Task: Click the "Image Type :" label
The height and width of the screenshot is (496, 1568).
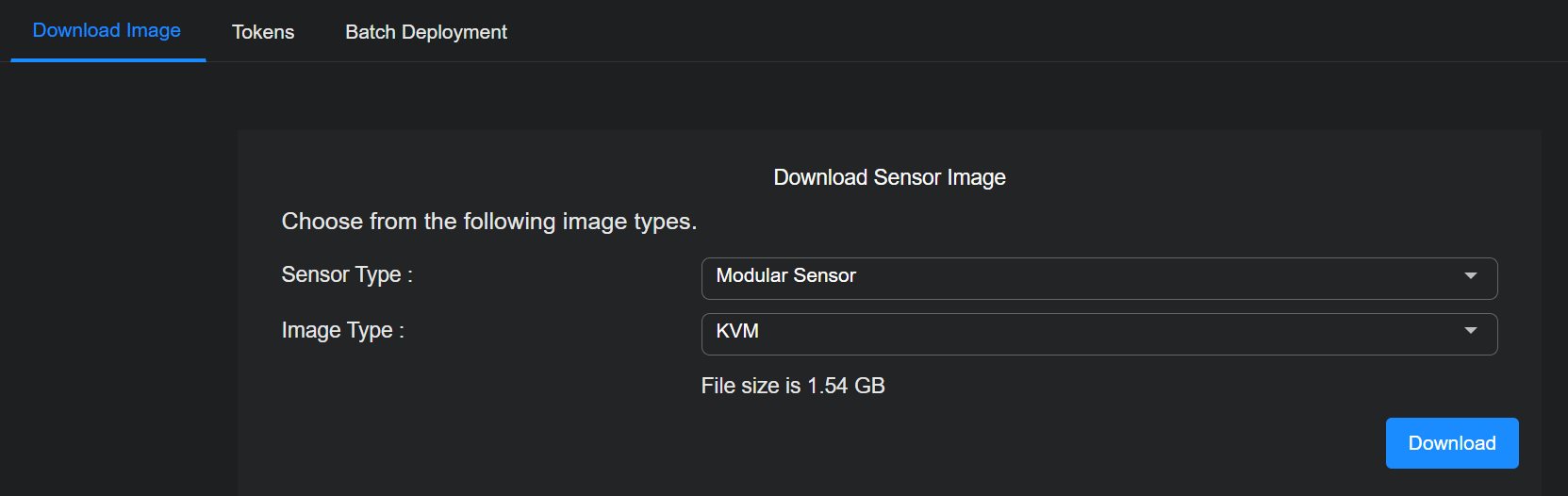Action: coord(342,330)
